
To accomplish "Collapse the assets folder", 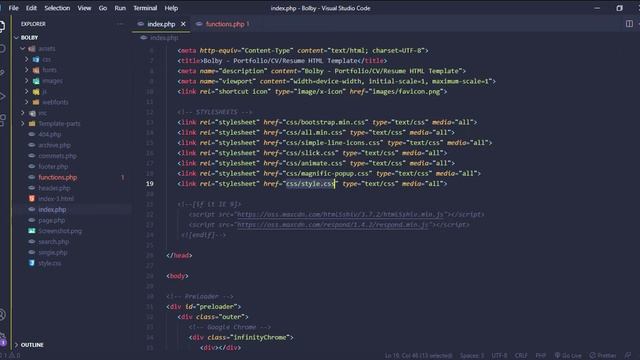I will (47, 49).
